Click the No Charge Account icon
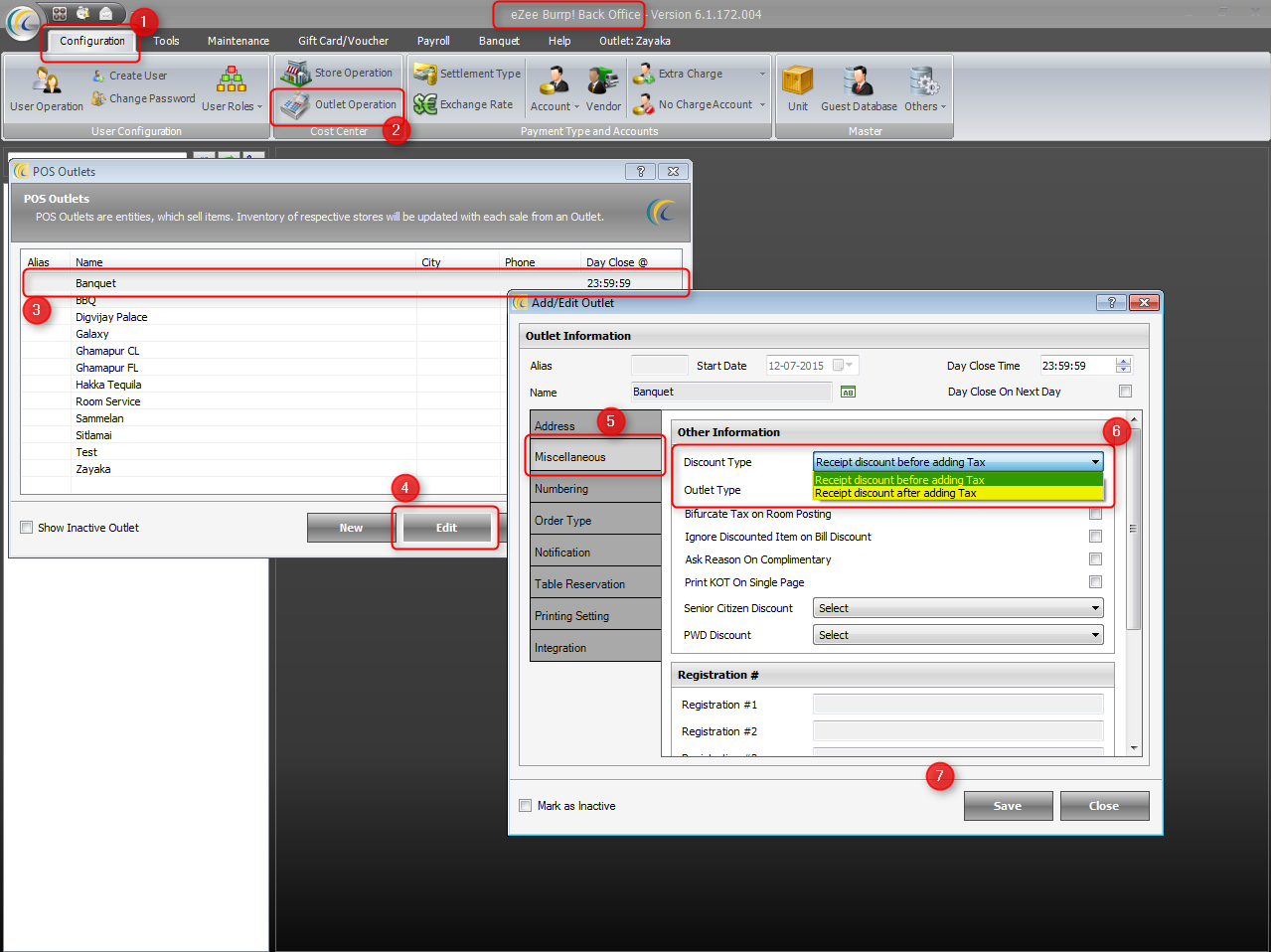Image resolution: width=1271 pixels, height=952 pixels. [643, 104]
